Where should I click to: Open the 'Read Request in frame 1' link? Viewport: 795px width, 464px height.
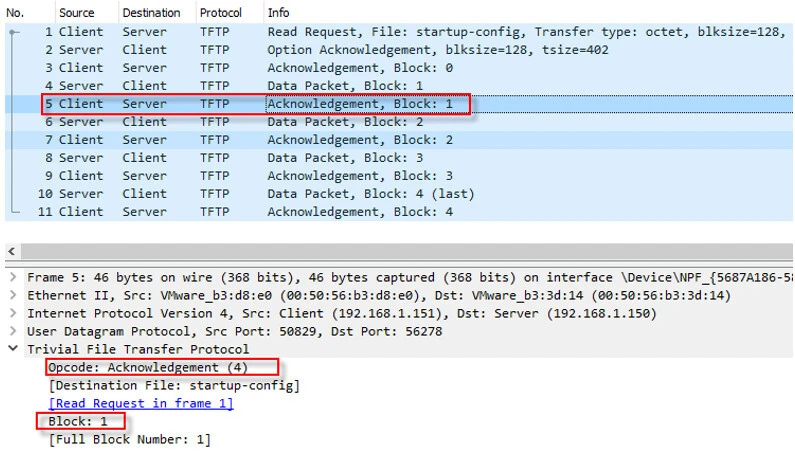pyautogui.click(x=141, y=403)
